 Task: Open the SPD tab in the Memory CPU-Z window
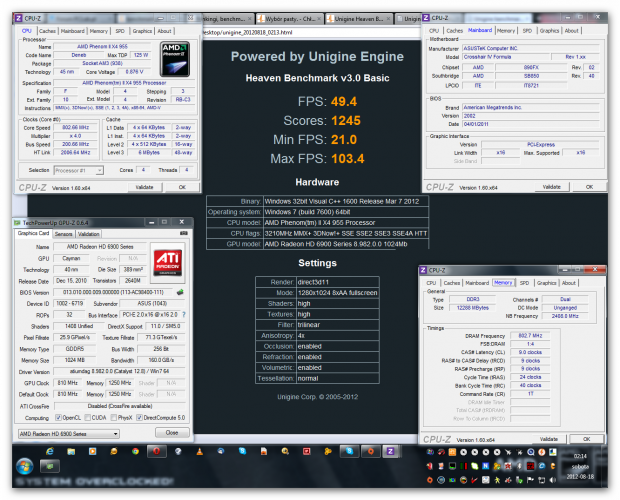(x=523, y=282)
